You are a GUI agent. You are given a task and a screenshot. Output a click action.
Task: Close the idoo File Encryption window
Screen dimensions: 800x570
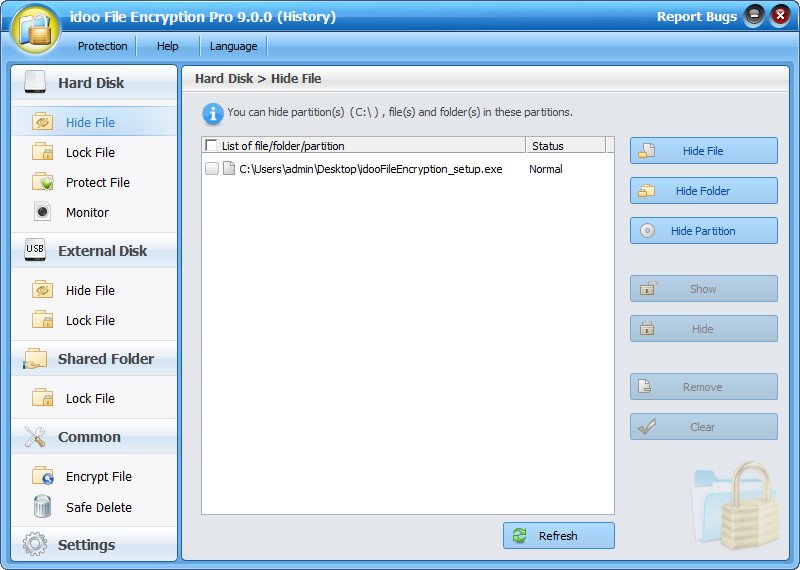point(780,16)
